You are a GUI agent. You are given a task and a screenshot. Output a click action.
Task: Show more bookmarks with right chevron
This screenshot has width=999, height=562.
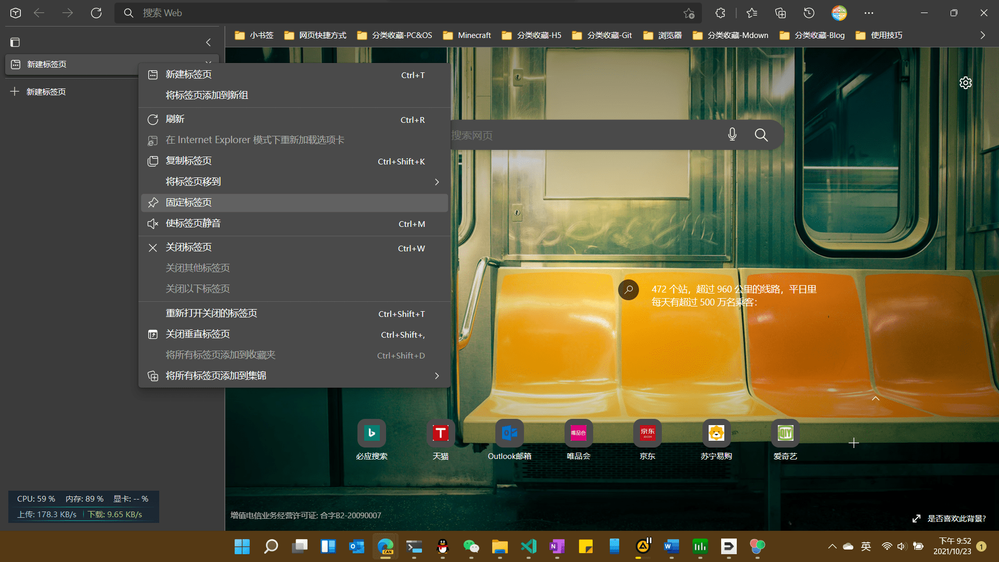[x=982, y=35]
